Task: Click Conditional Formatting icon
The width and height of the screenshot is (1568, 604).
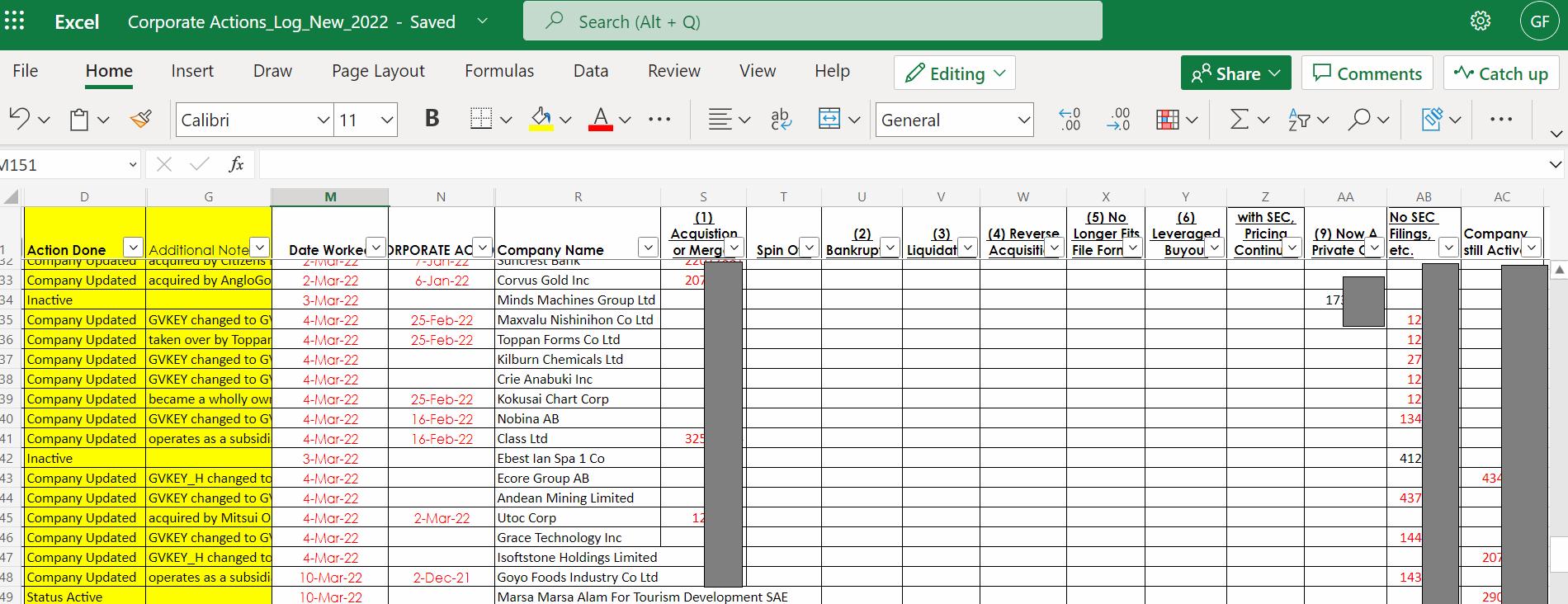Action: (1168, 120)
